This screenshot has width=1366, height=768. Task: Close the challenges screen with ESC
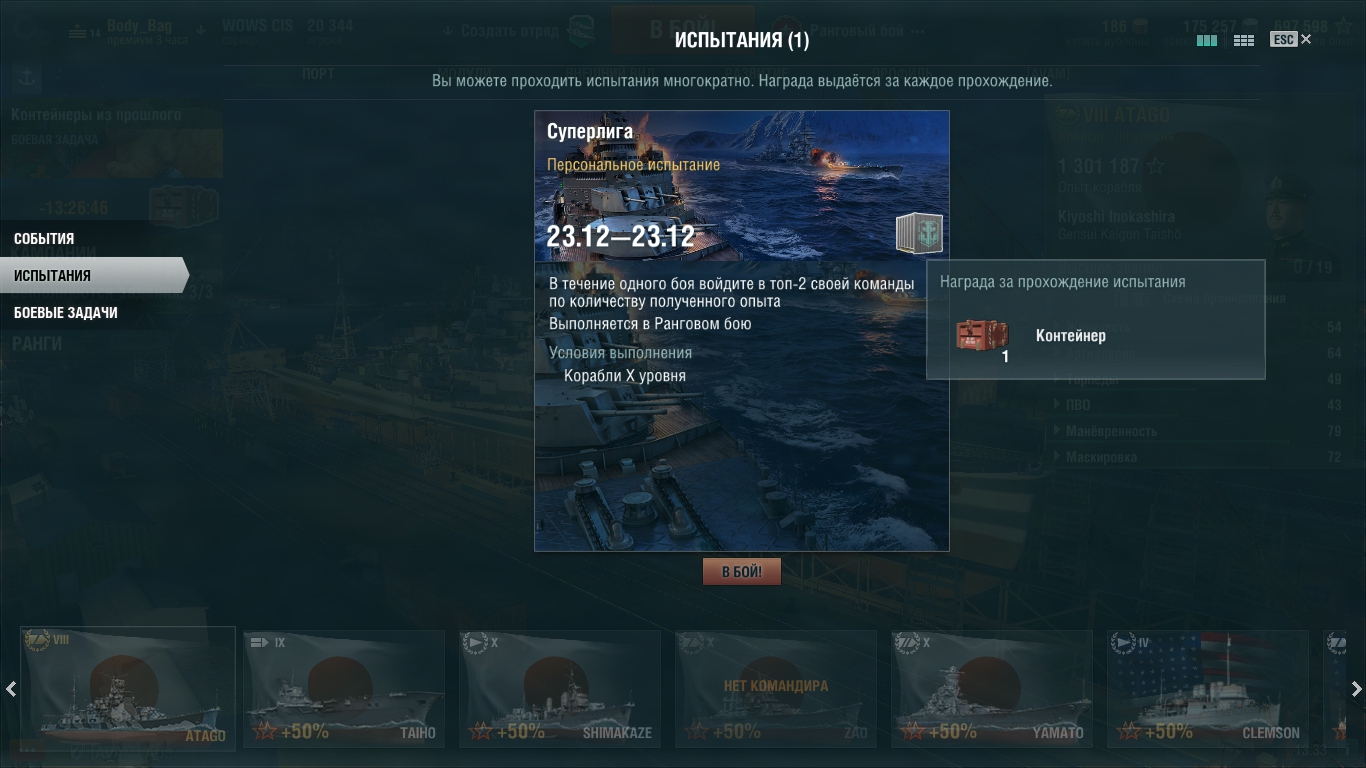pos(1291,40)
